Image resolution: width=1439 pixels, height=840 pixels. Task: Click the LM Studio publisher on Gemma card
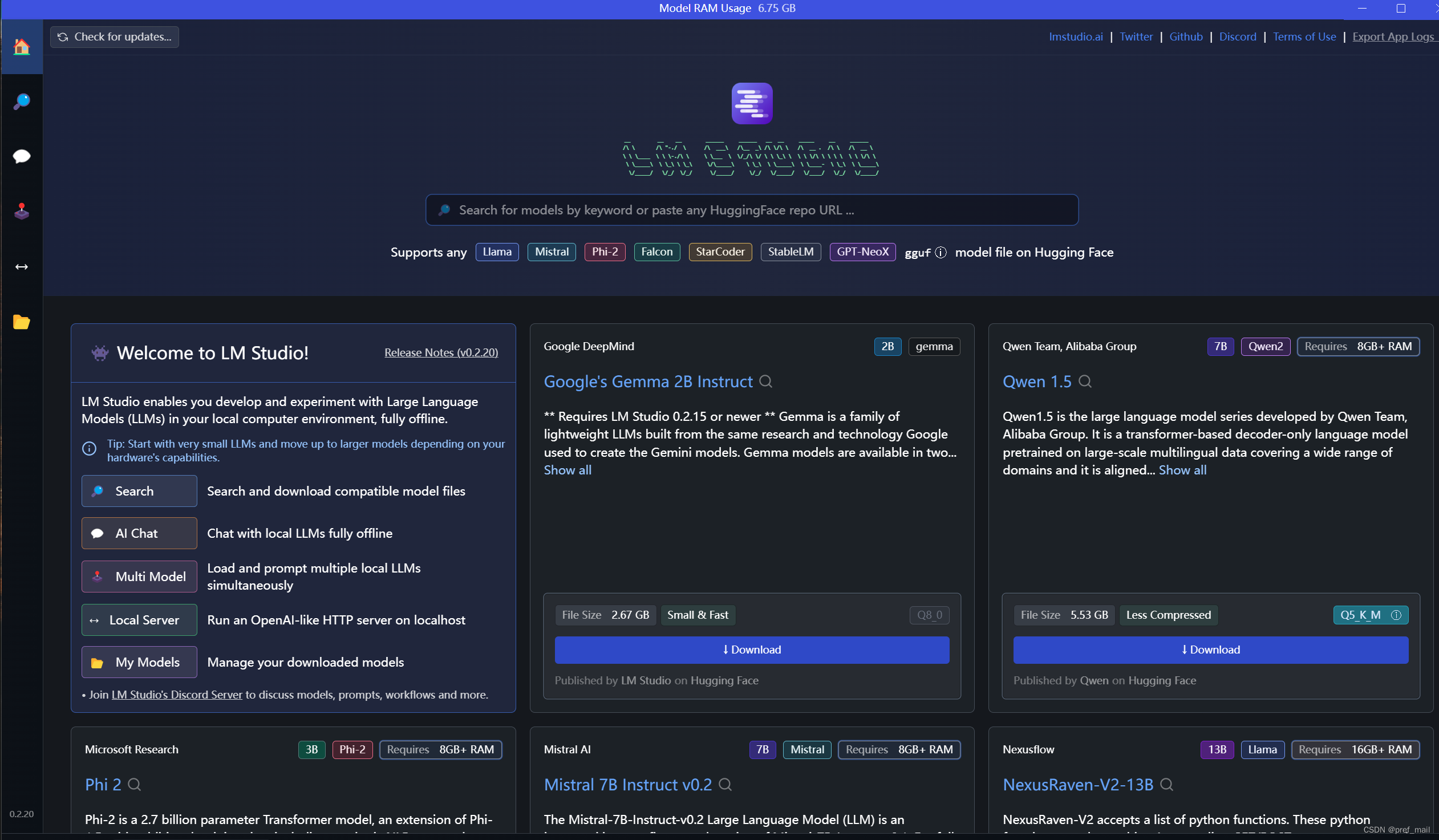645,681
